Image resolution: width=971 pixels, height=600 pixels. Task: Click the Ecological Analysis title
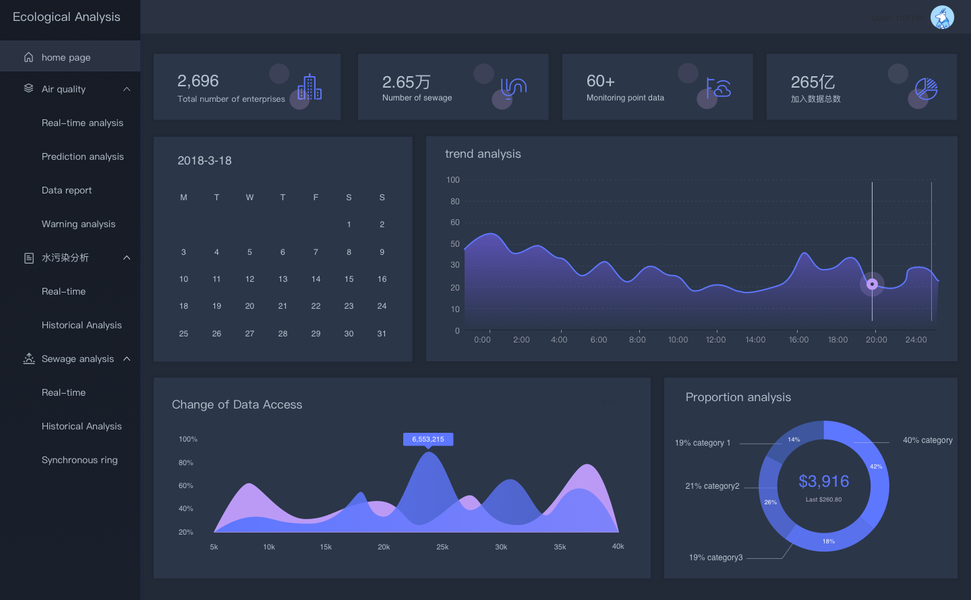pyautogui.click(x=66, y=17)
